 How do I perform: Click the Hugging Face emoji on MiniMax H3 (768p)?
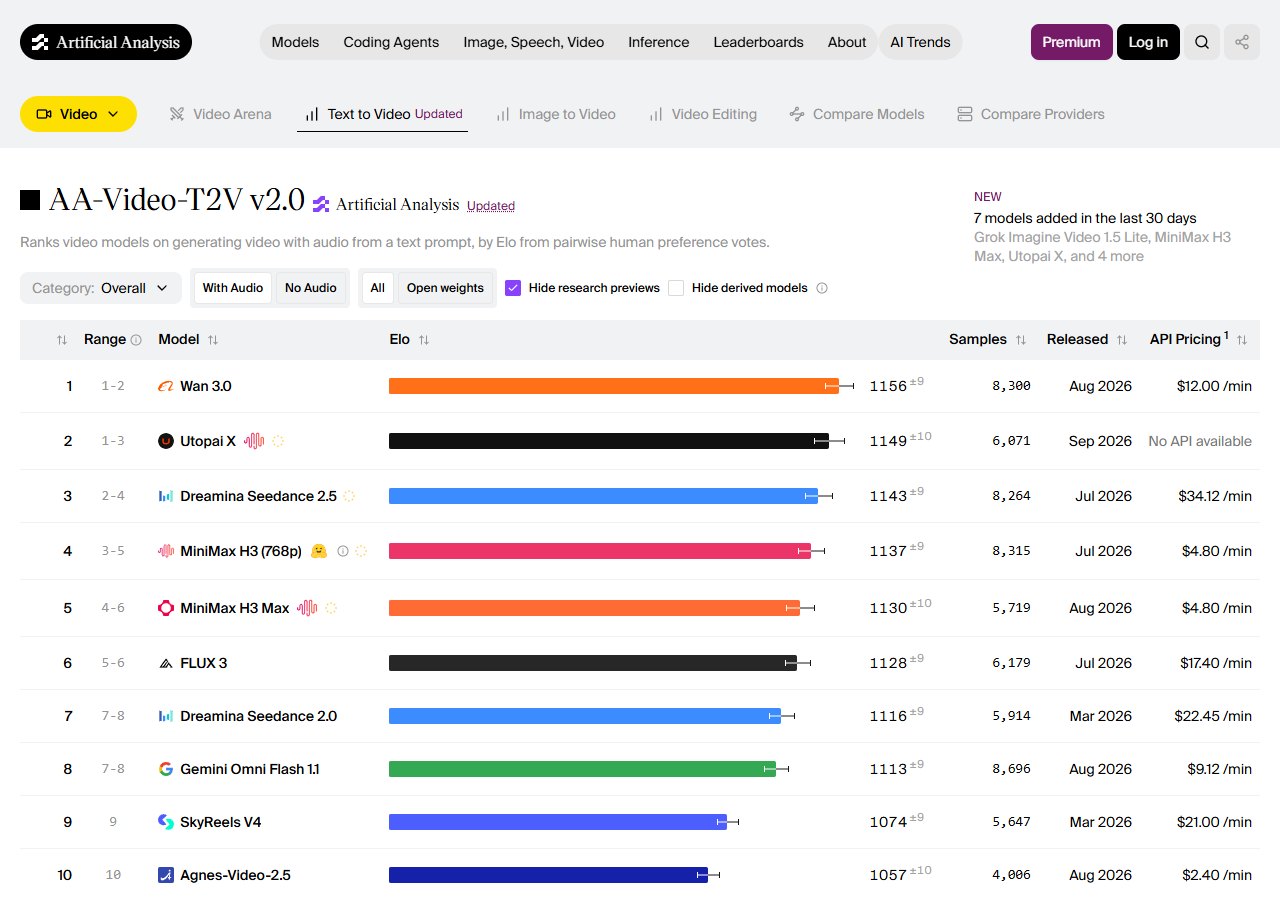[x=319, y=551]
